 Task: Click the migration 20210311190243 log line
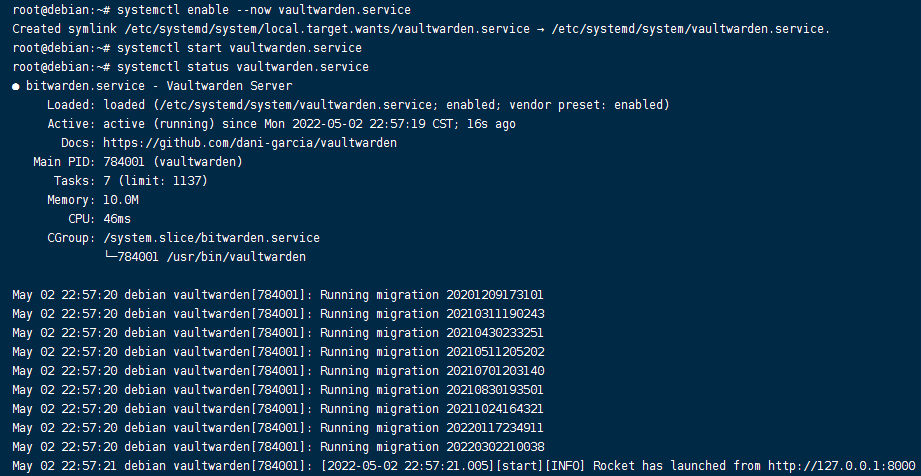pyautogui.click(x=278, y=314)
